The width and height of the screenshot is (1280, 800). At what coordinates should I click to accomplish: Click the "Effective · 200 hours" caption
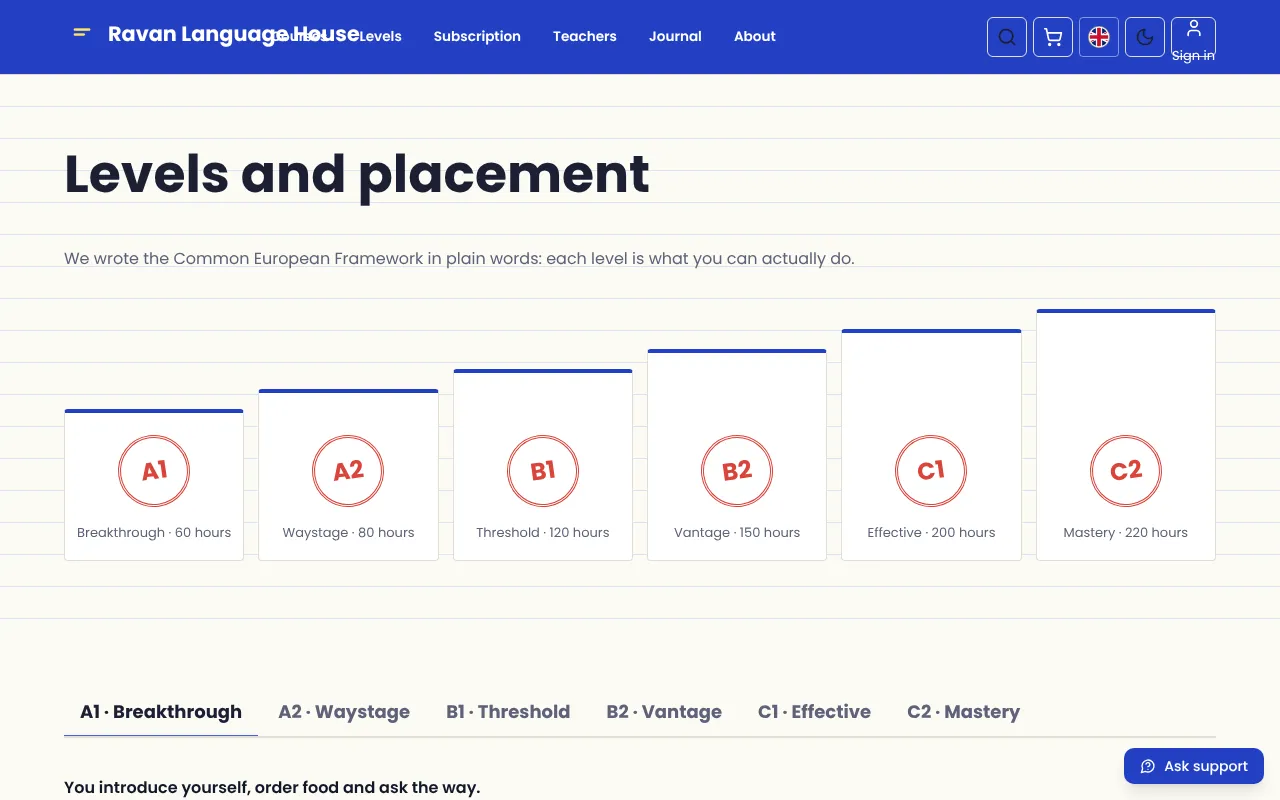[x=931, y=533]
